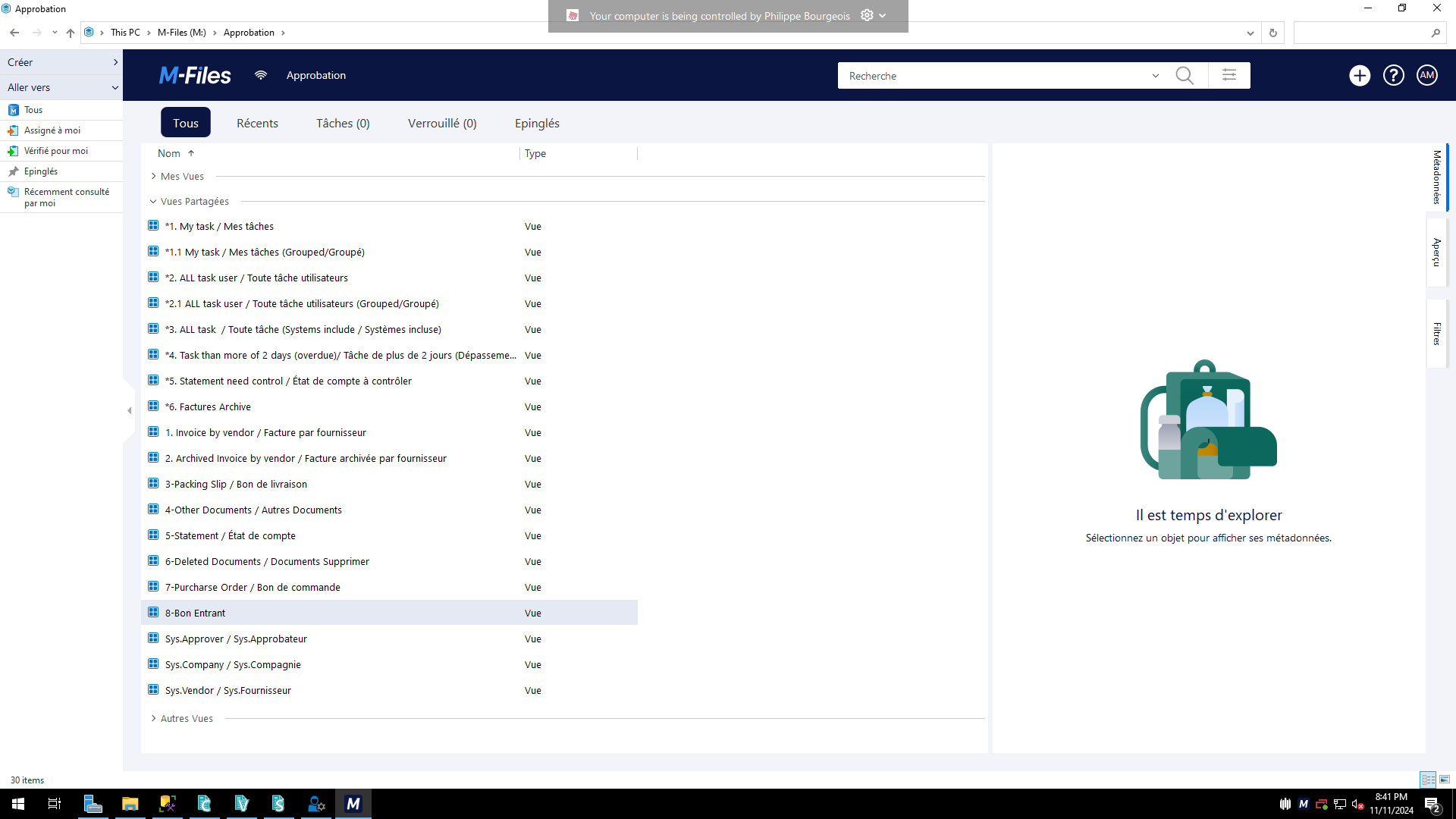Open Epinglés in the left sidebar
This screenshot has width=1456, height=819.
coord(61,171)
